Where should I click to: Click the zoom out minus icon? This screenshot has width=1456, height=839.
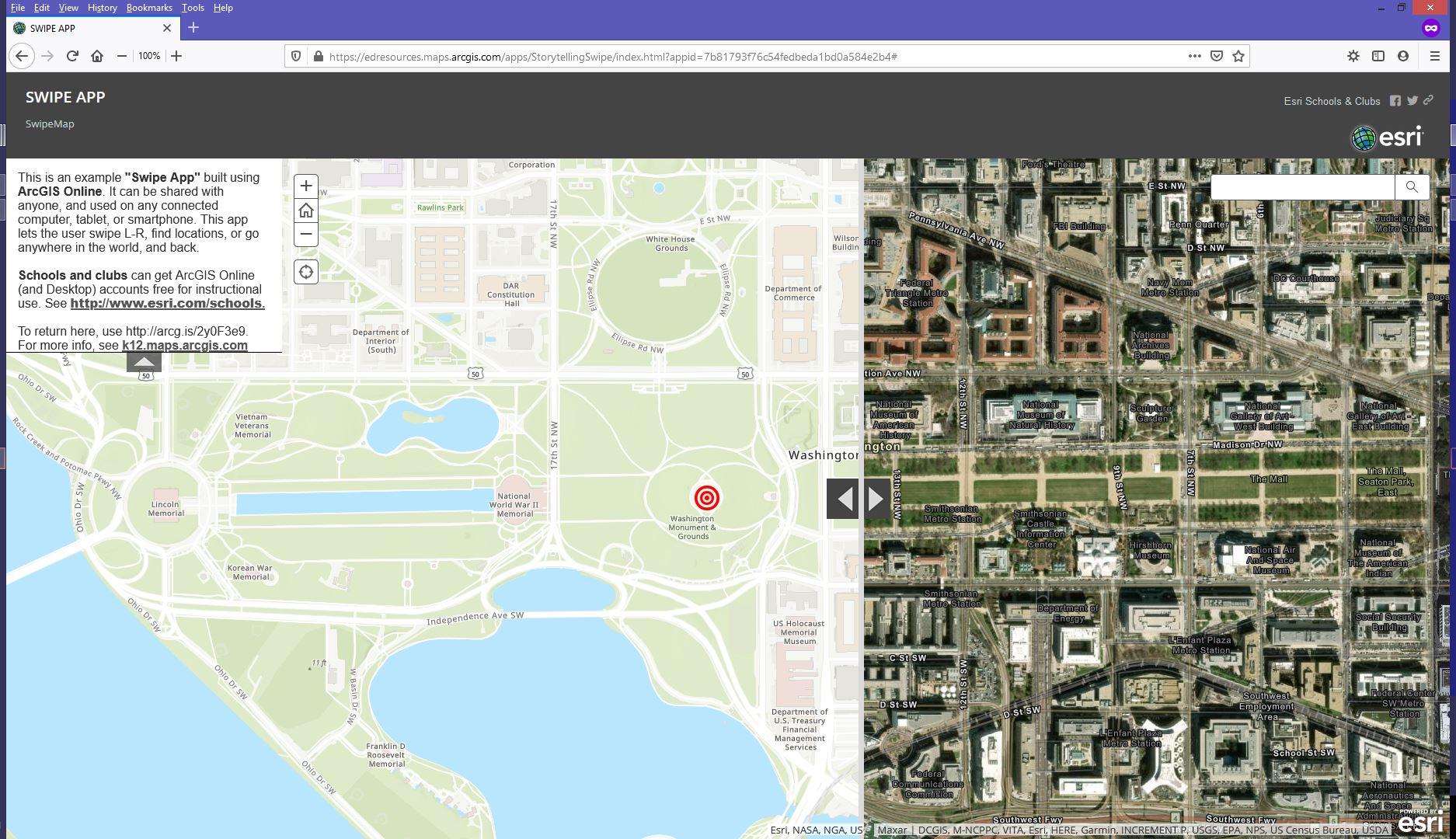[x=305, y=234]
